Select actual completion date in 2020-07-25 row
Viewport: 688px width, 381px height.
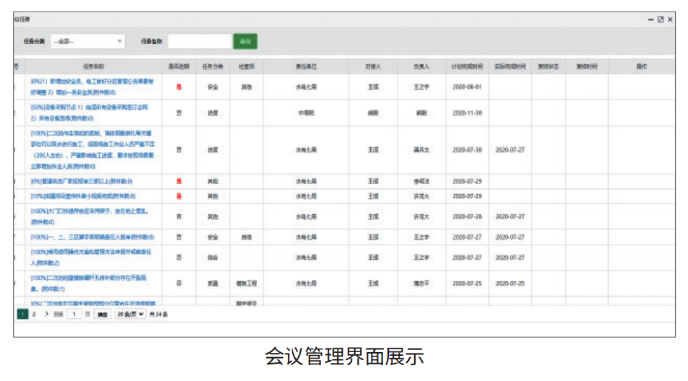pyautogui.click(x=510, y=284)
